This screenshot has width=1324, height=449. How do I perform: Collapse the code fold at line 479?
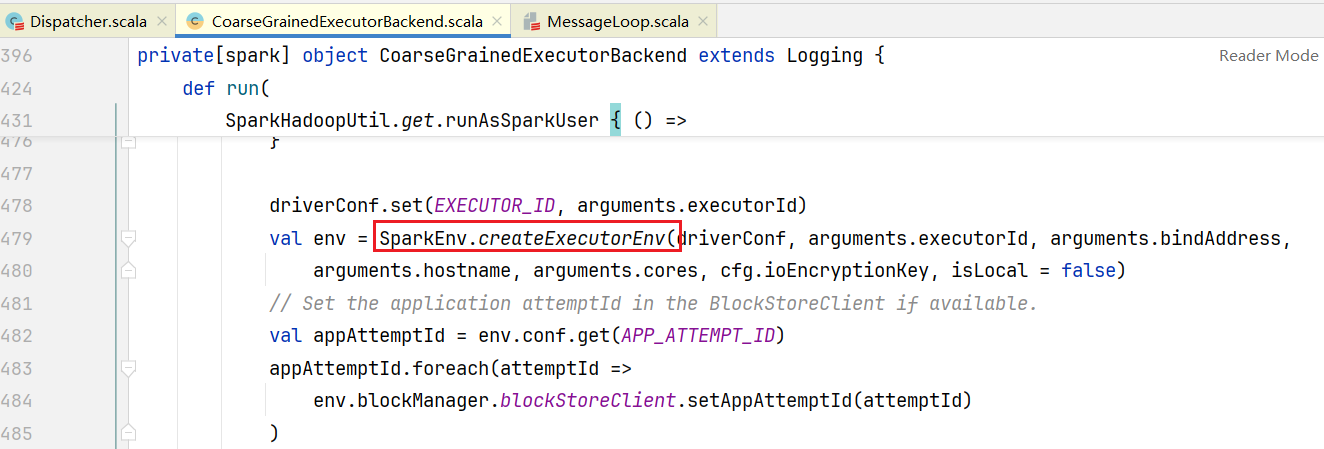pos(127,238)
